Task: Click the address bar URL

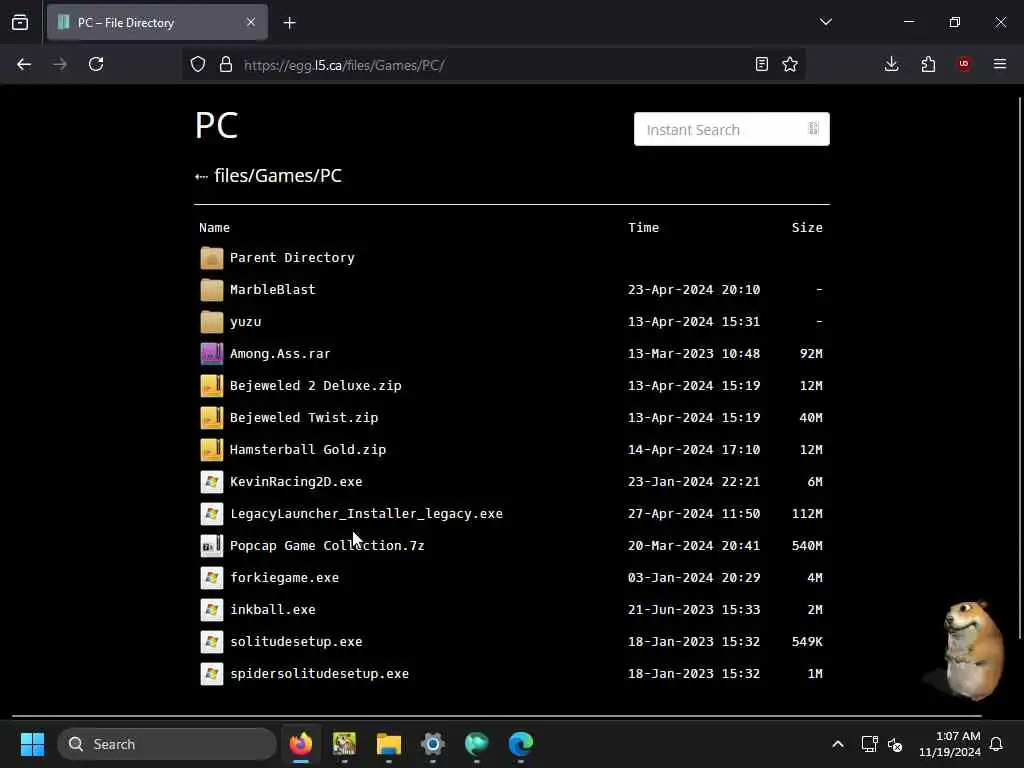Action: (x=344, y=65)
